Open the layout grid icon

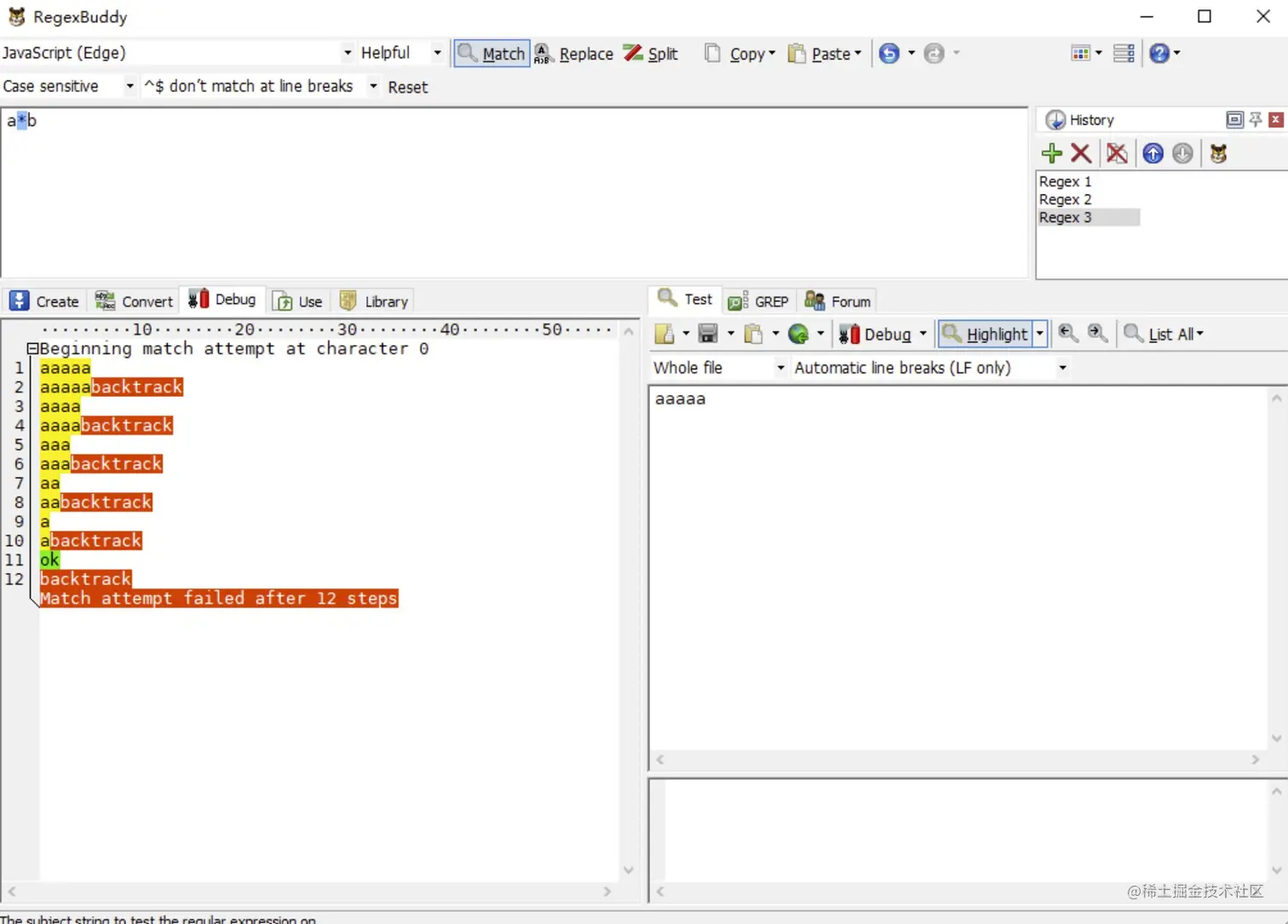coord(1080,54)
